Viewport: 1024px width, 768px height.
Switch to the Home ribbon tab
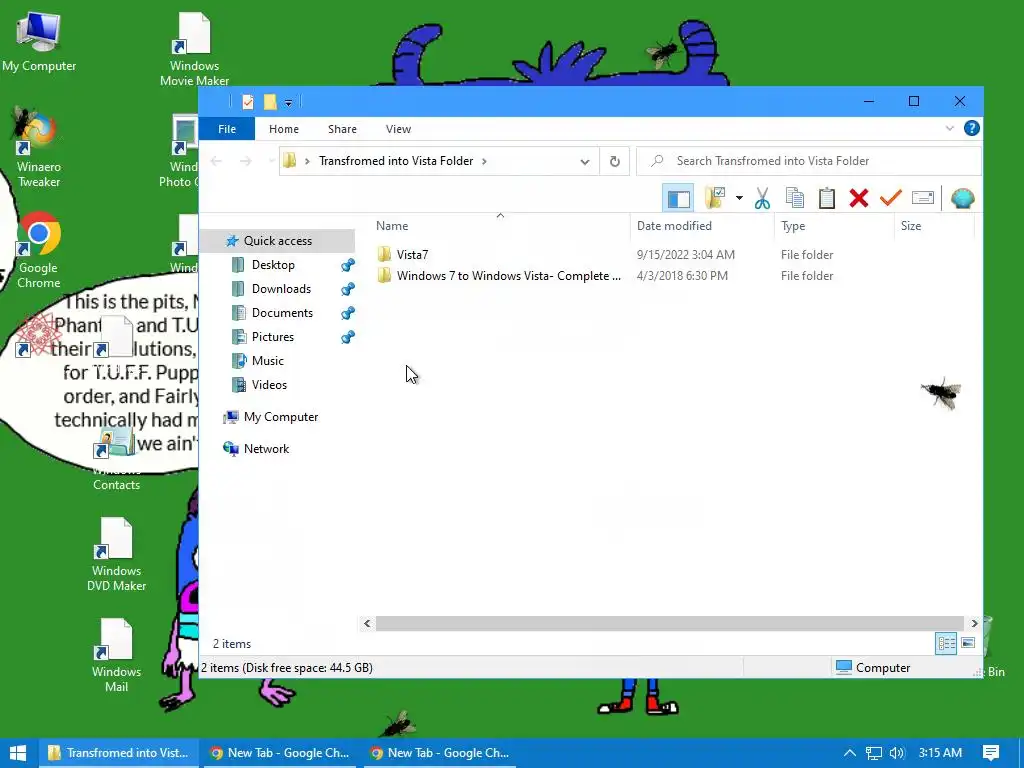(283, 129)
